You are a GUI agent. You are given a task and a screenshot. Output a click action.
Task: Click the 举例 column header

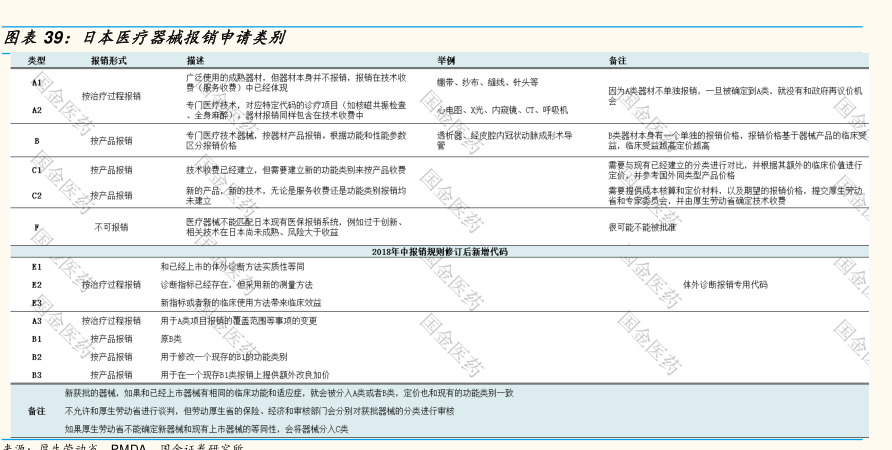click(x=446, y=61)
